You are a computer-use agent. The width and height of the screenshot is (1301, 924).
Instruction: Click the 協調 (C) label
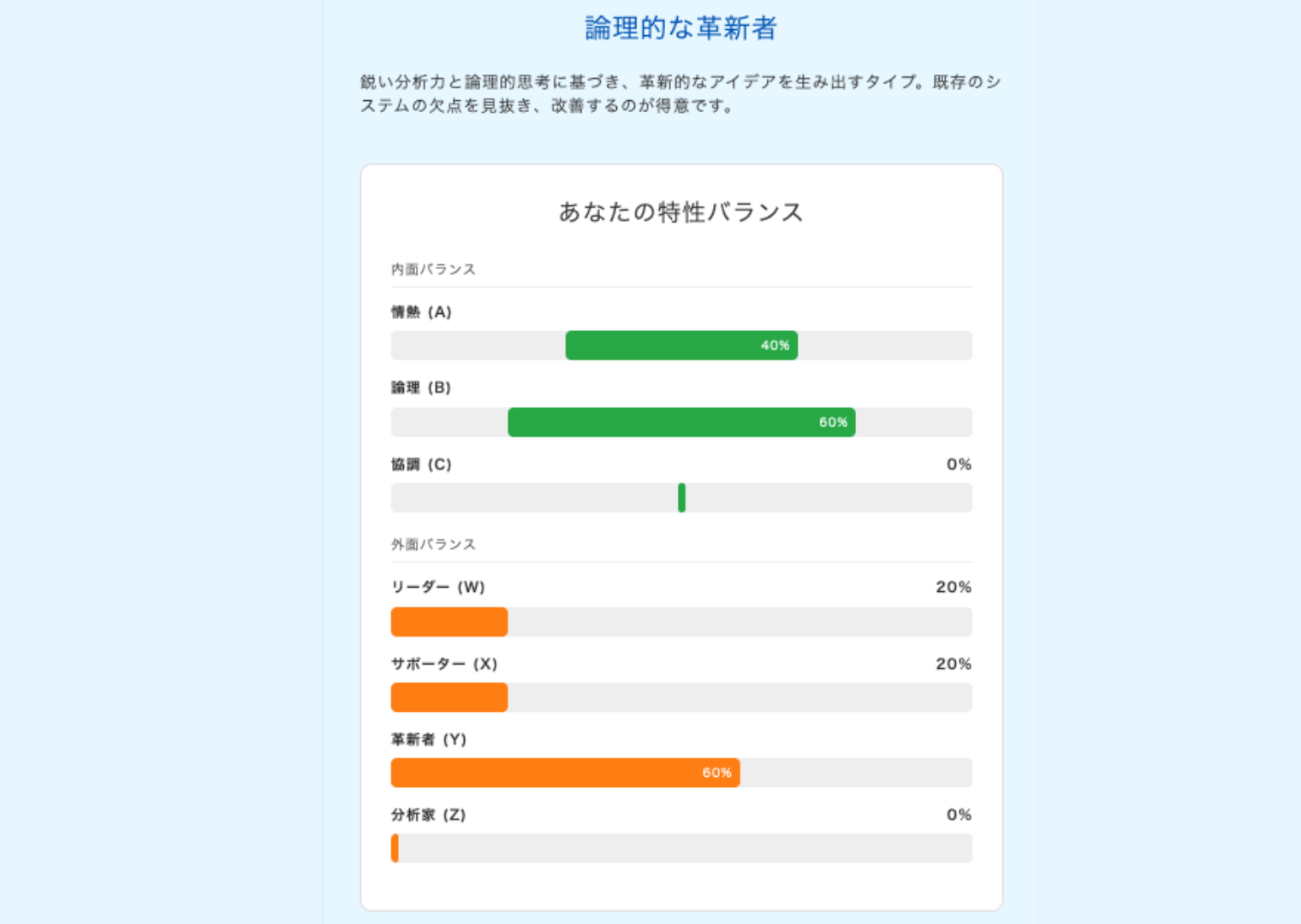tap(421, 465)
